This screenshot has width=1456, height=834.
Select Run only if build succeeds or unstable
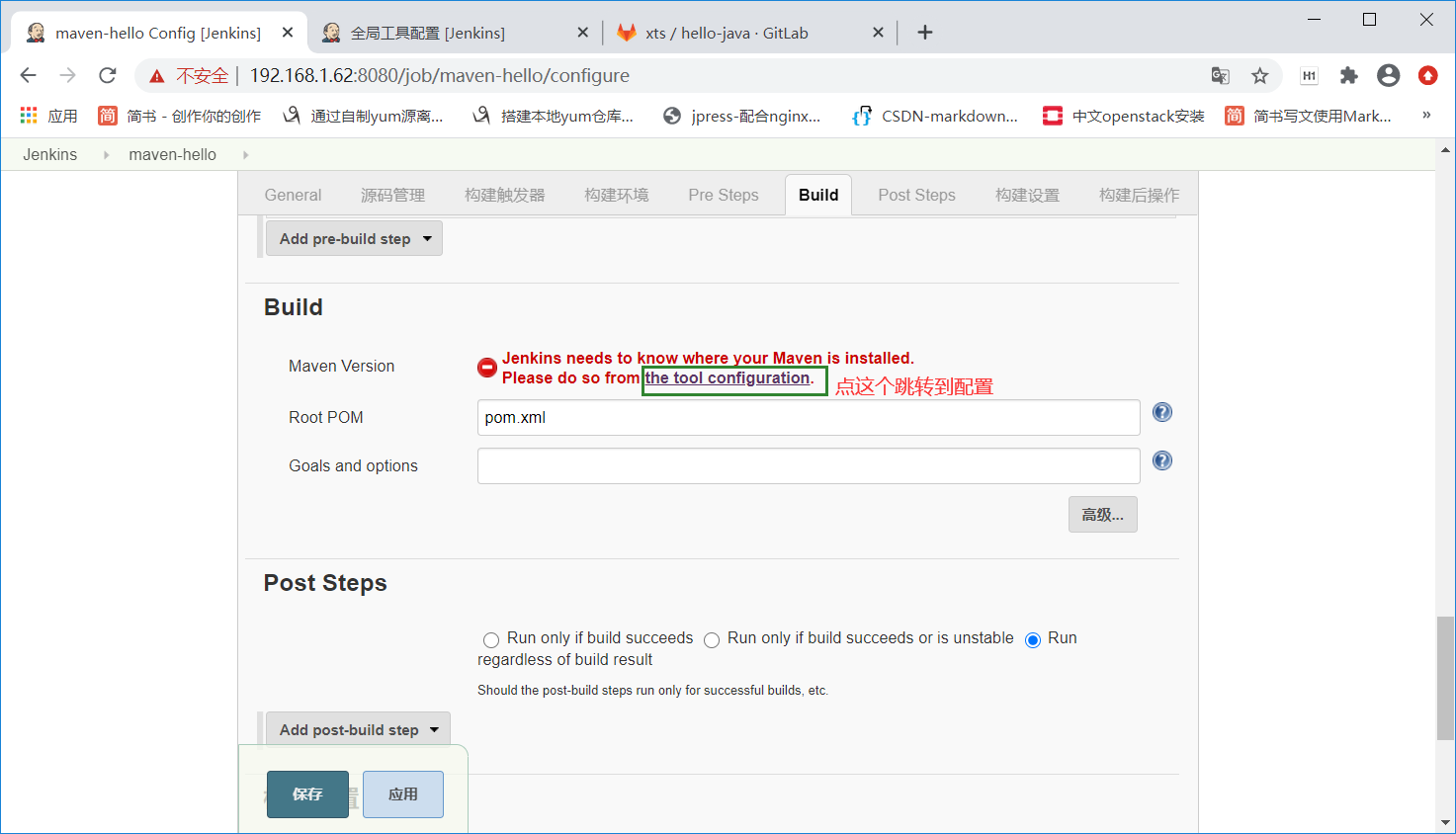(712, 640)
